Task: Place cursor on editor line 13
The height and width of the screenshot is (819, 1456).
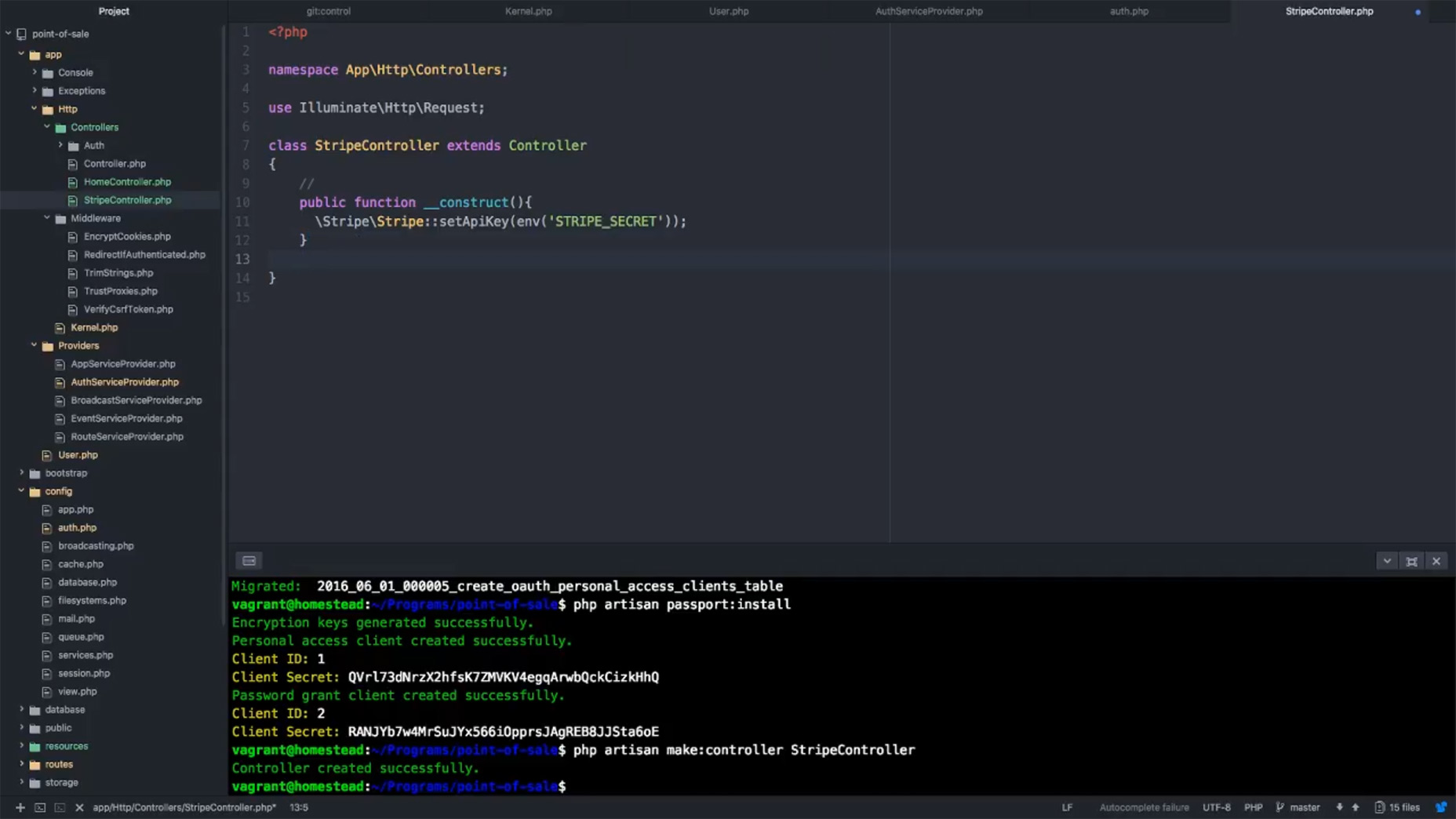Action: (x=843, y=259)
